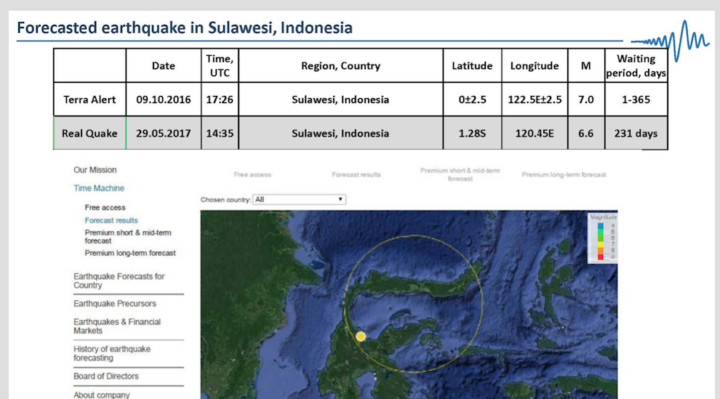Open the Chosen country dropdown
Viewport: 720px width, 399px height.
(299, 199)
